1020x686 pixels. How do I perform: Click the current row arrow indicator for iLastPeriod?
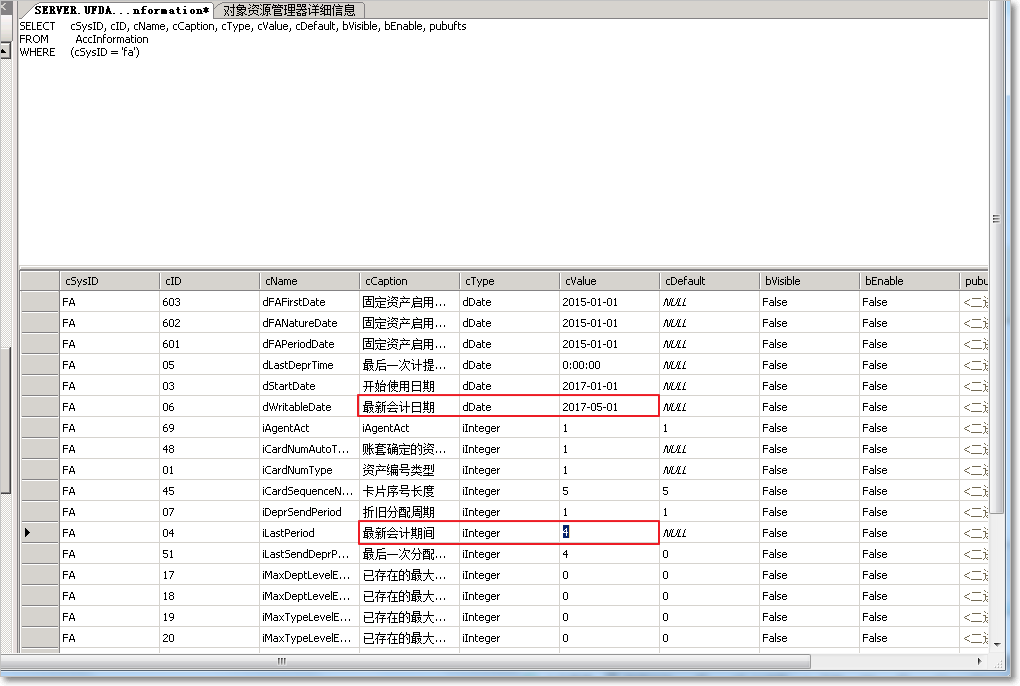(28, 533)
